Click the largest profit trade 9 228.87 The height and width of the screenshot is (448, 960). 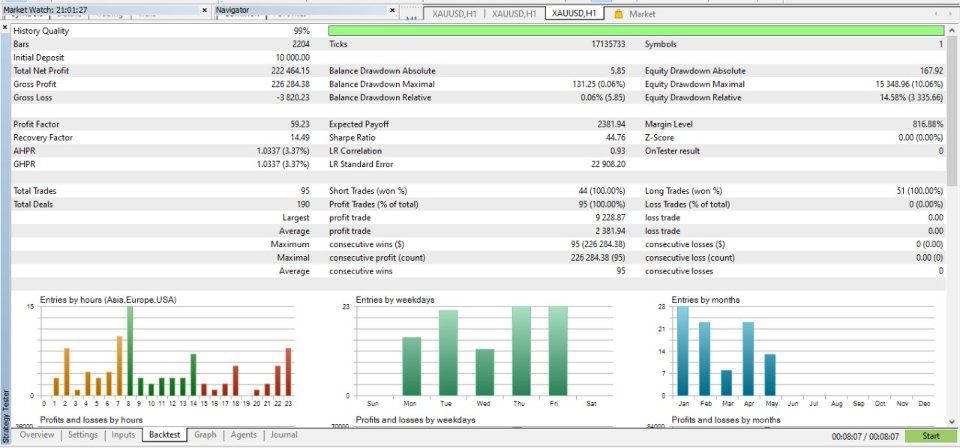610,218
